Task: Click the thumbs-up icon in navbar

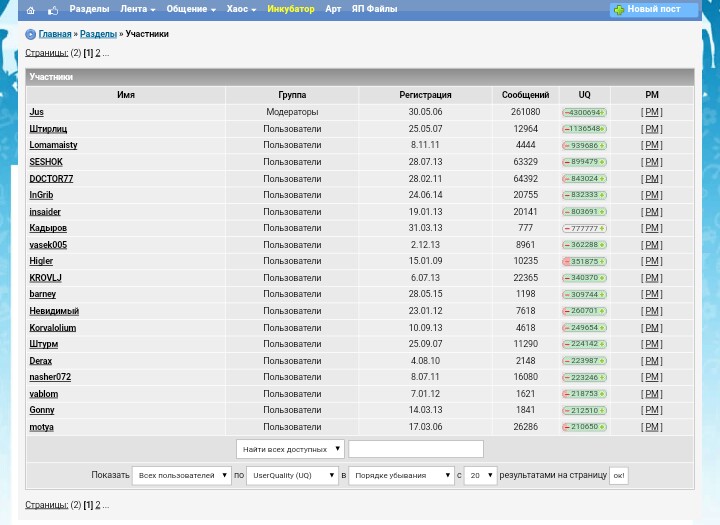Action: tap(53, 10)
